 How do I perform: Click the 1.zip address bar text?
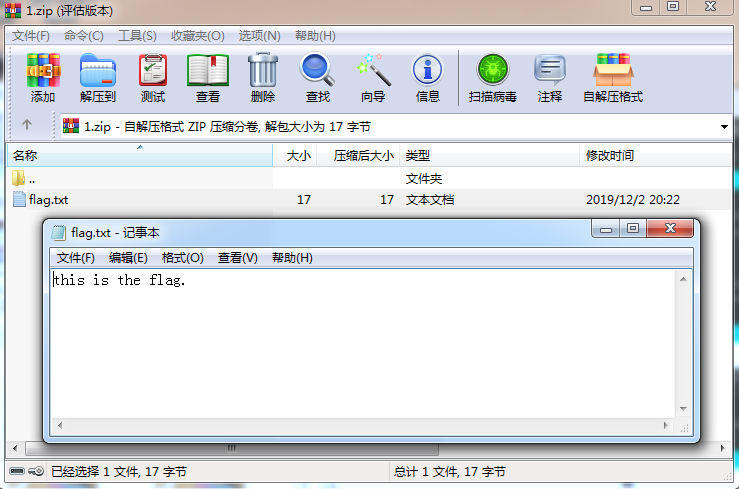(227, 127)
